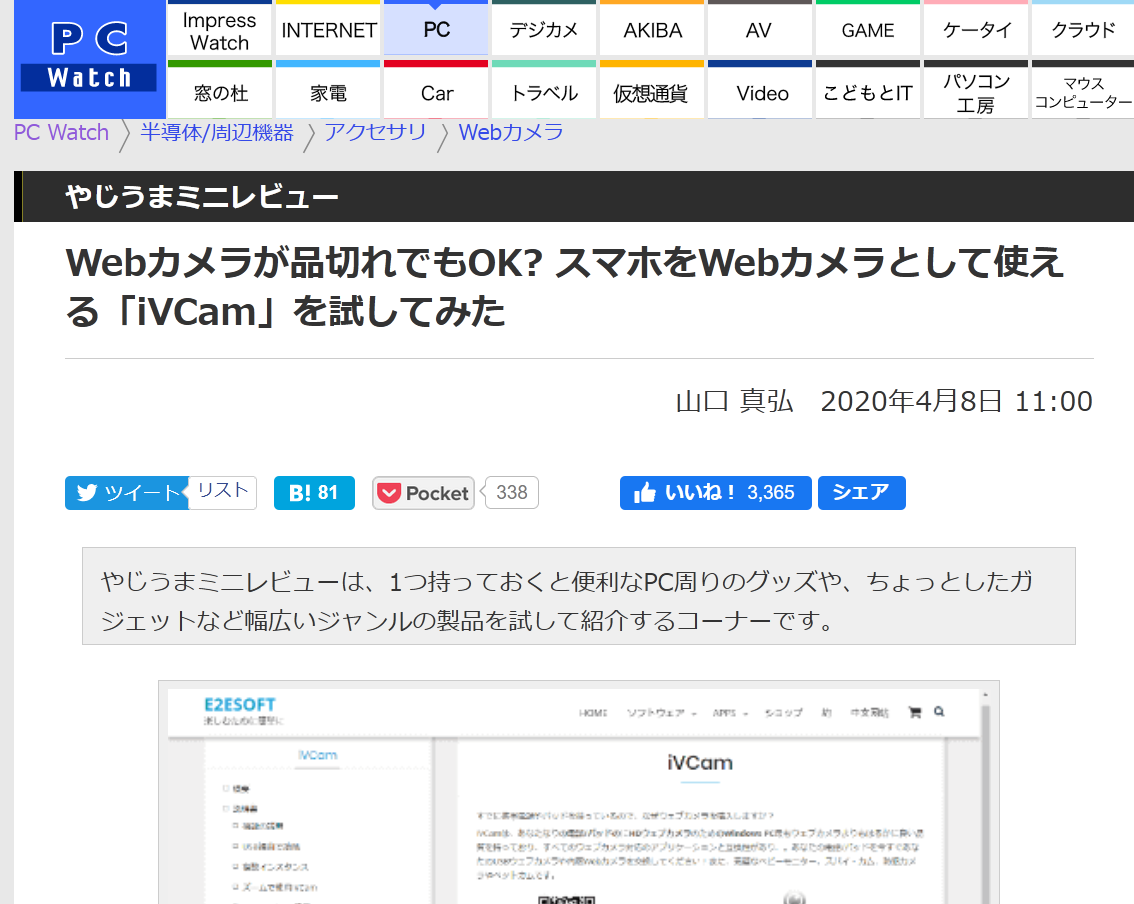1134x904 pixels.
Task: Go to the GAME tab
Action: pos(868,29)
